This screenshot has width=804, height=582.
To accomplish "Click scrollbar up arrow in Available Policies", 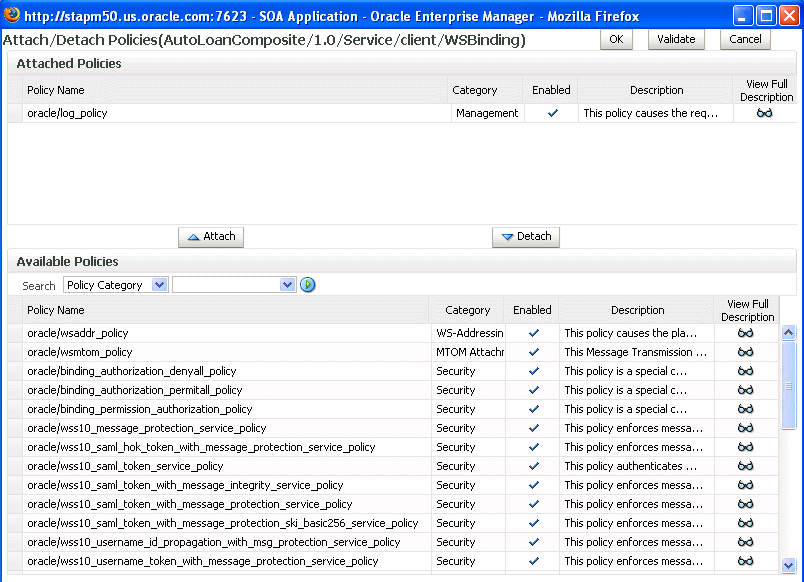I will [788, 333].
